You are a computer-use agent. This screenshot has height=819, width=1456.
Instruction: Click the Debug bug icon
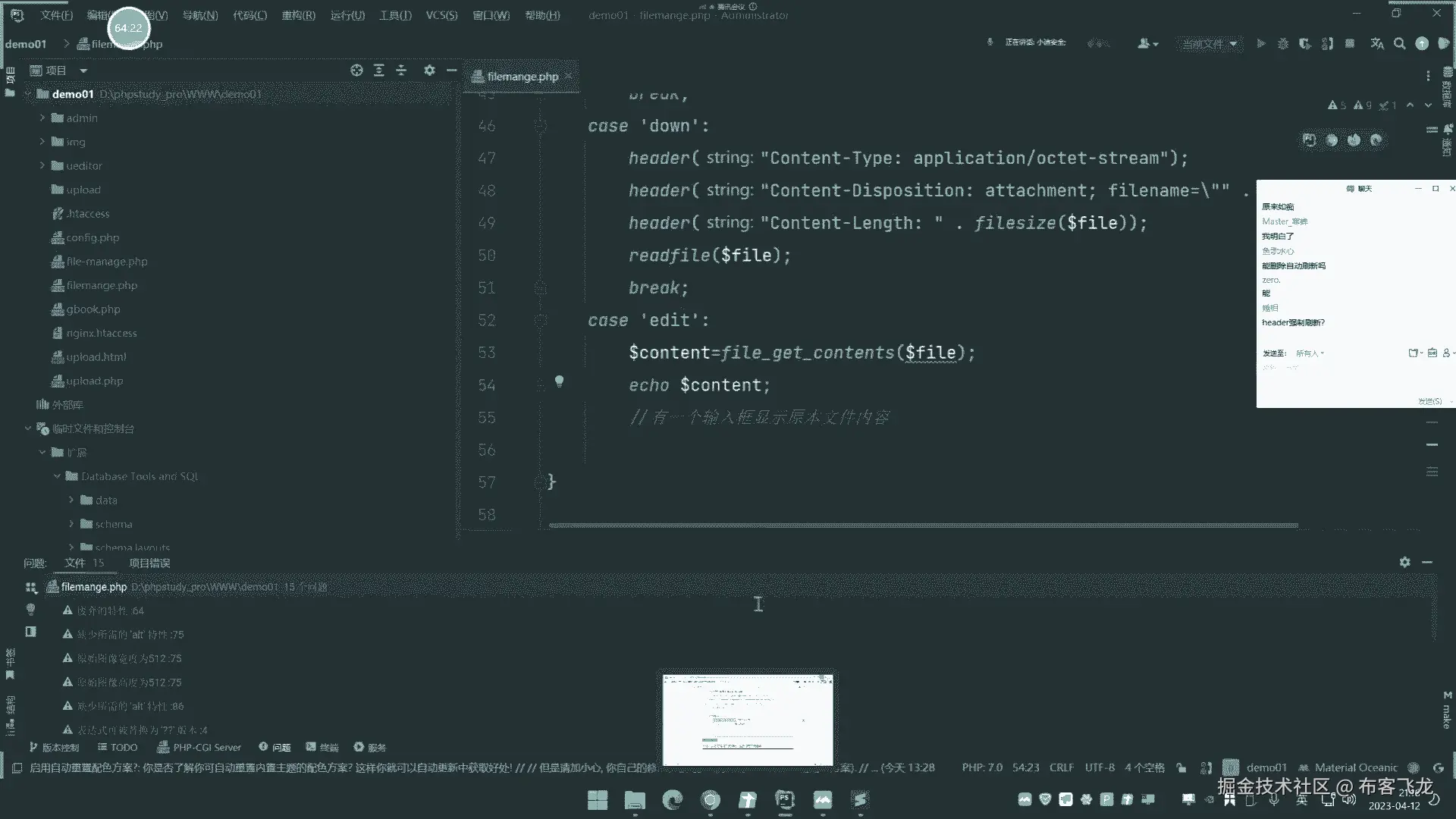point(1282,44)
